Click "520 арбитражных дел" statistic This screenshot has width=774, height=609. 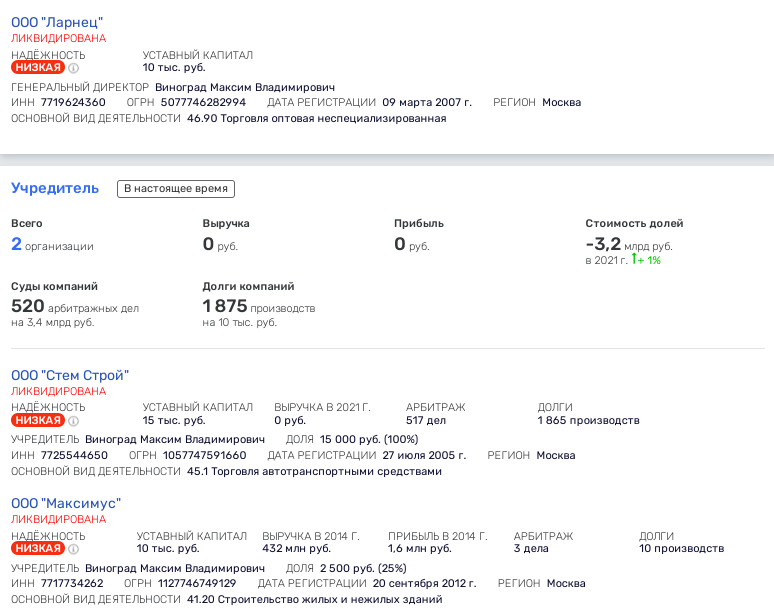tap(75, 306)
